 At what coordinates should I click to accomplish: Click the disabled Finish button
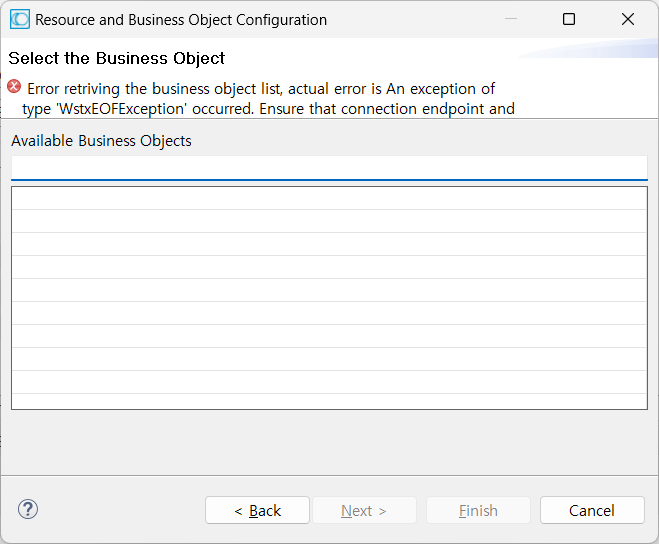coord(478,510)
